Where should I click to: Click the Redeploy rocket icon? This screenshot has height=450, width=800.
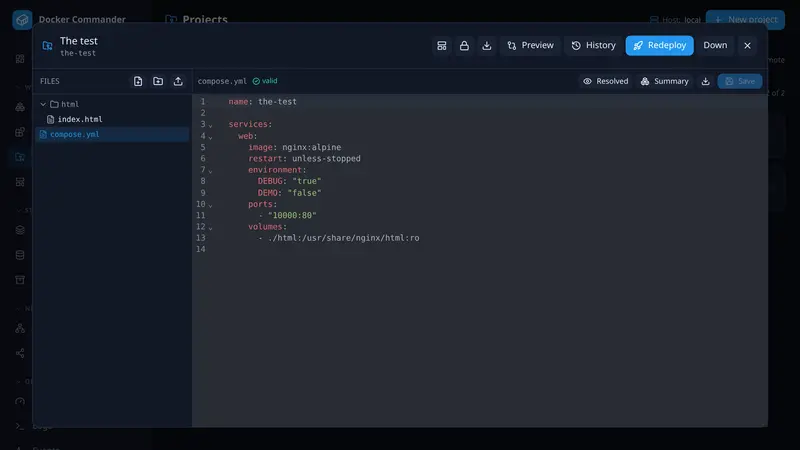coord(638,45)
